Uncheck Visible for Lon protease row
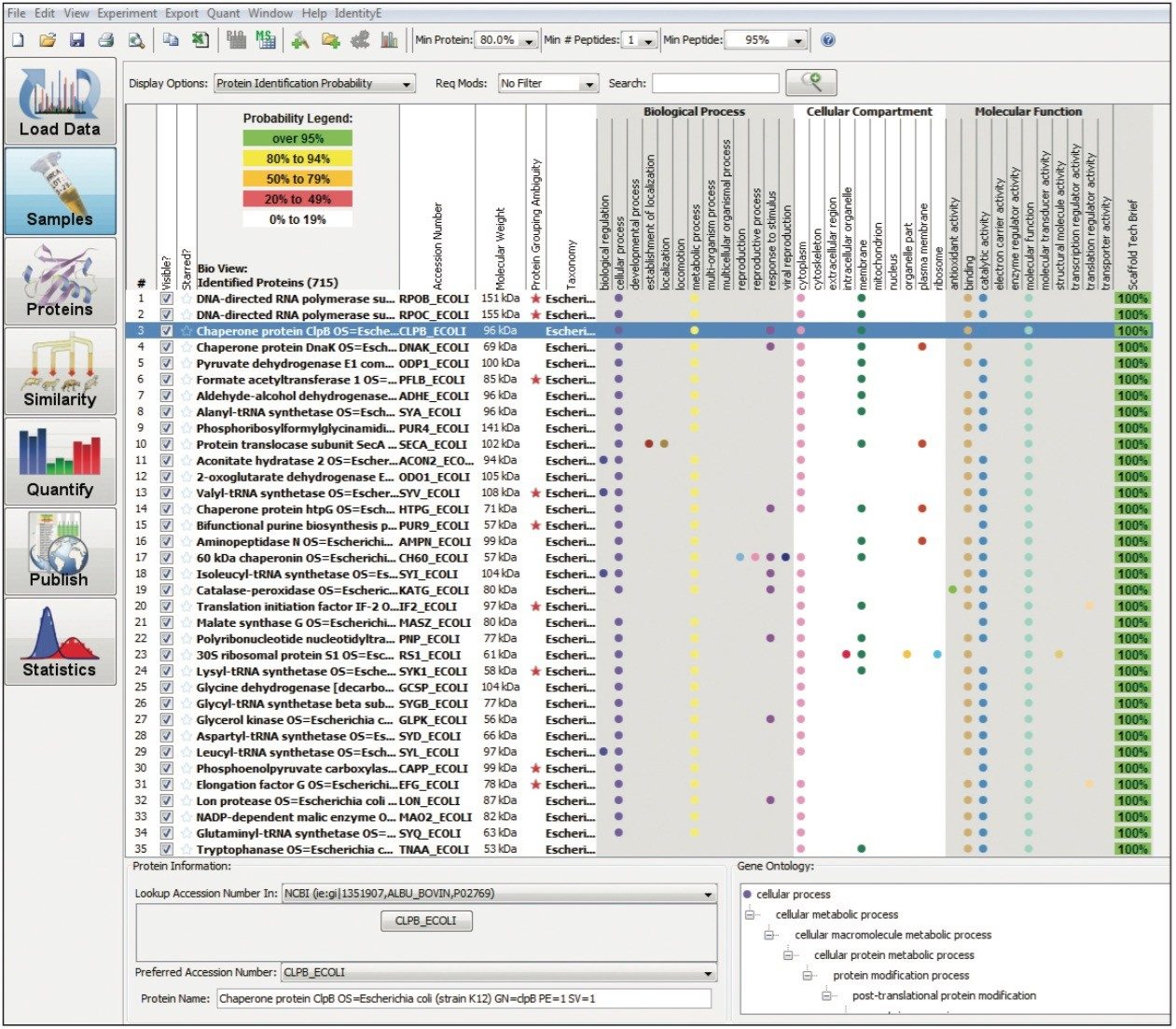 166,801
